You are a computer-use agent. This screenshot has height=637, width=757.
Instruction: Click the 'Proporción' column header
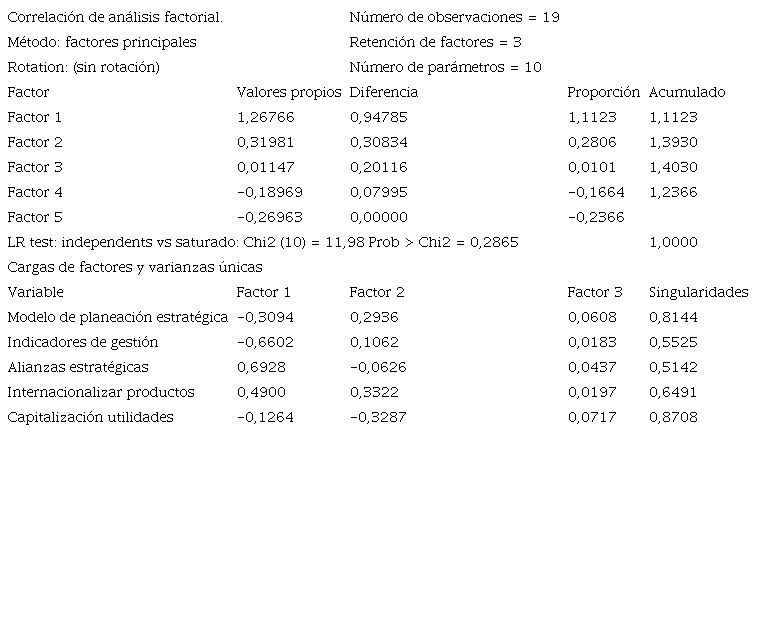(603, 93)
